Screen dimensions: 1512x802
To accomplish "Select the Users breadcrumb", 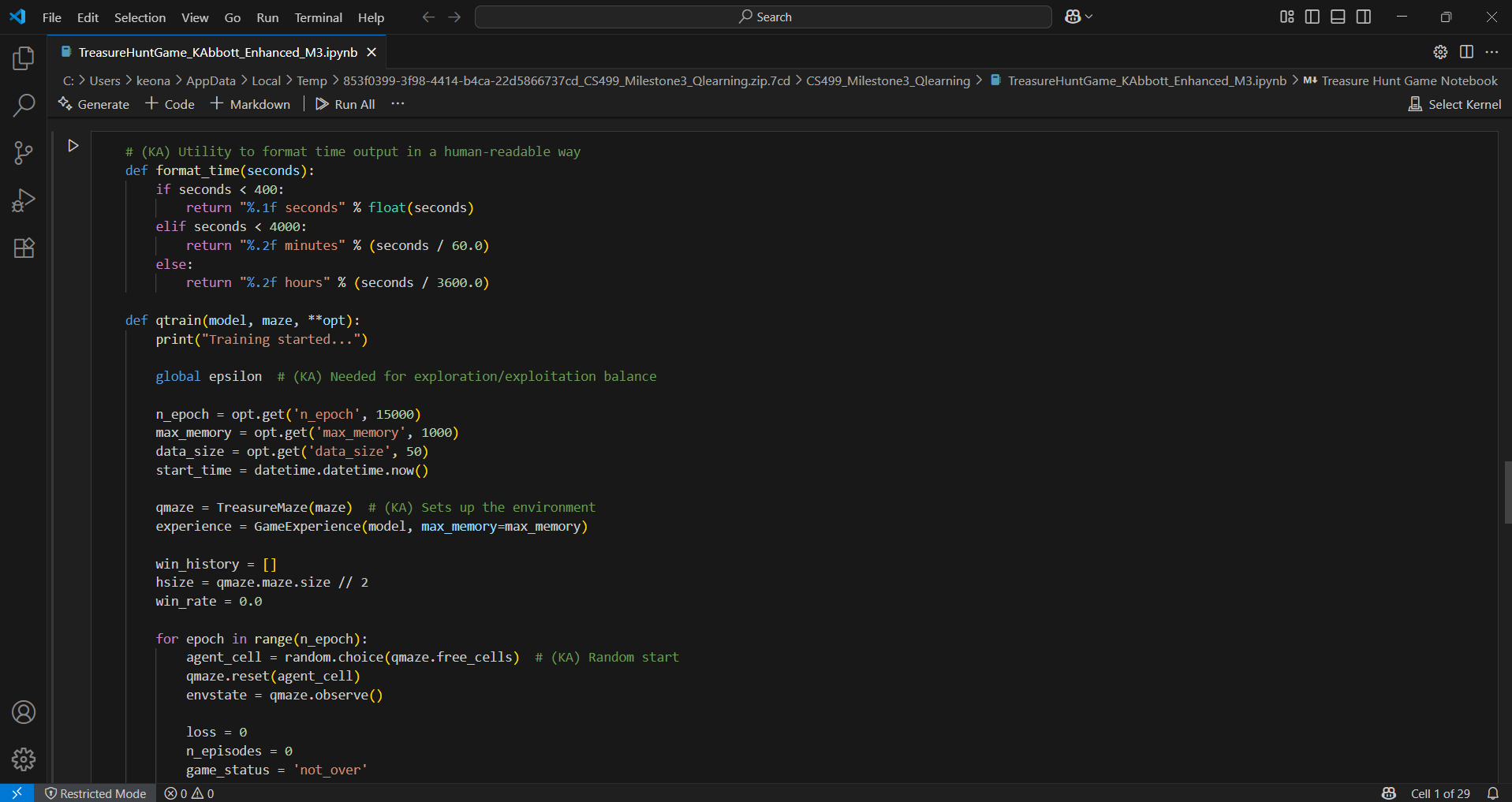I will [x=105, y=80].
